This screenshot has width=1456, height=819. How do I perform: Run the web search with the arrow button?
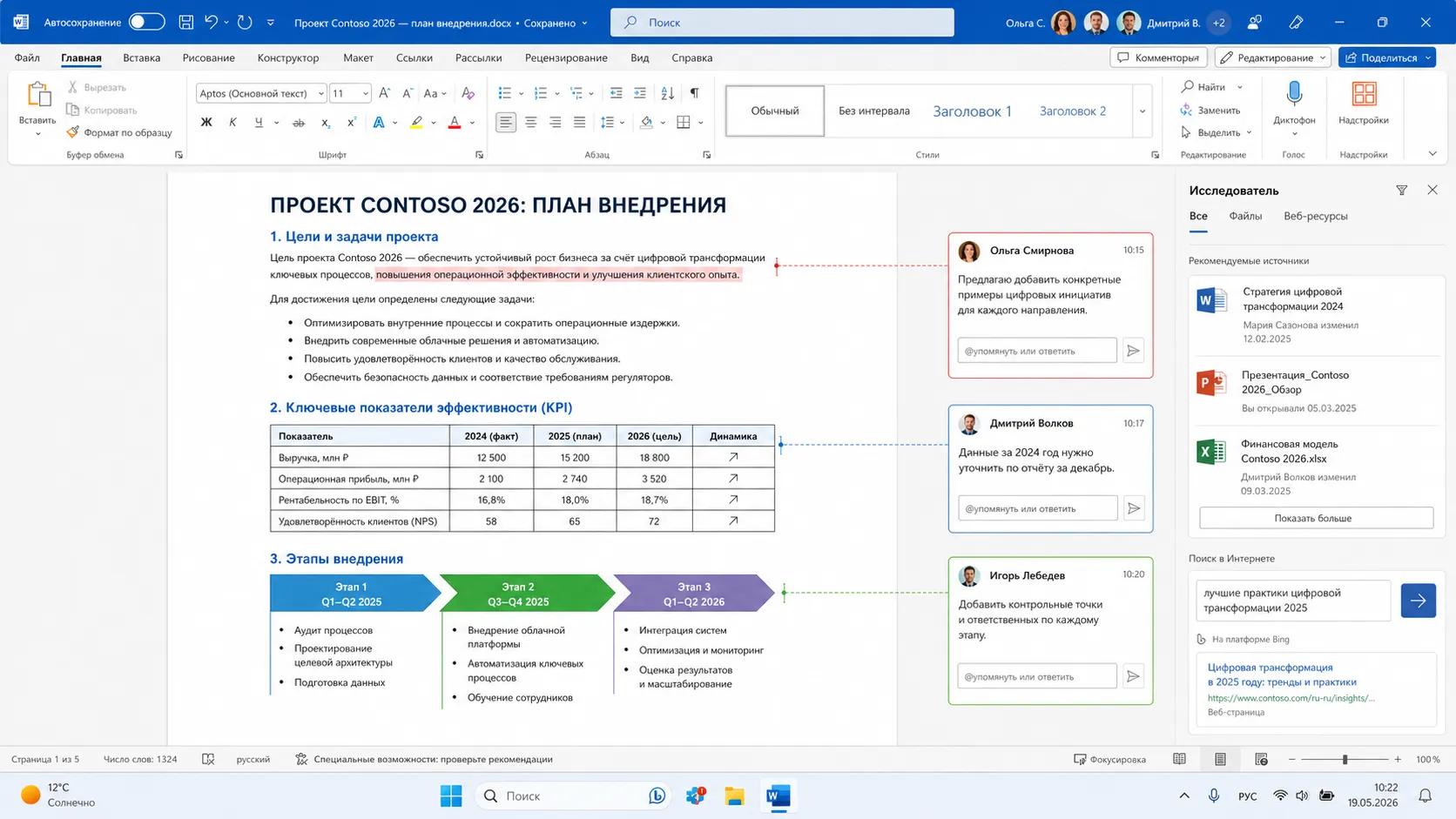point(1418,601)
